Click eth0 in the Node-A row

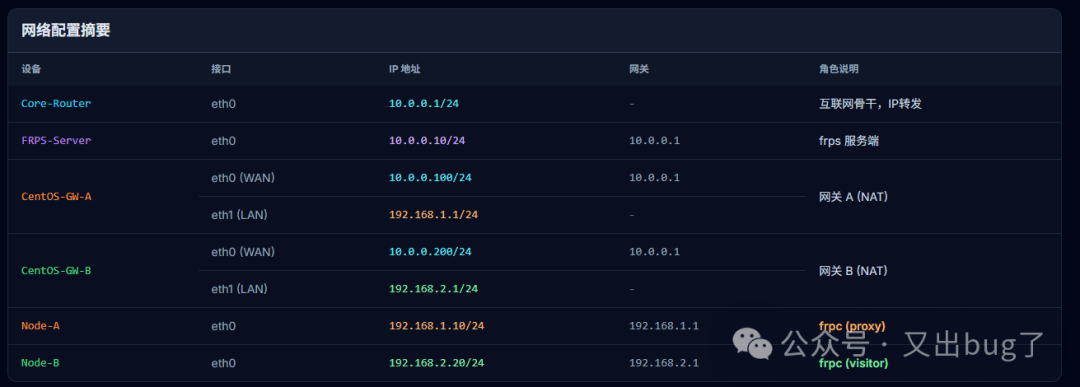(223, 326)
